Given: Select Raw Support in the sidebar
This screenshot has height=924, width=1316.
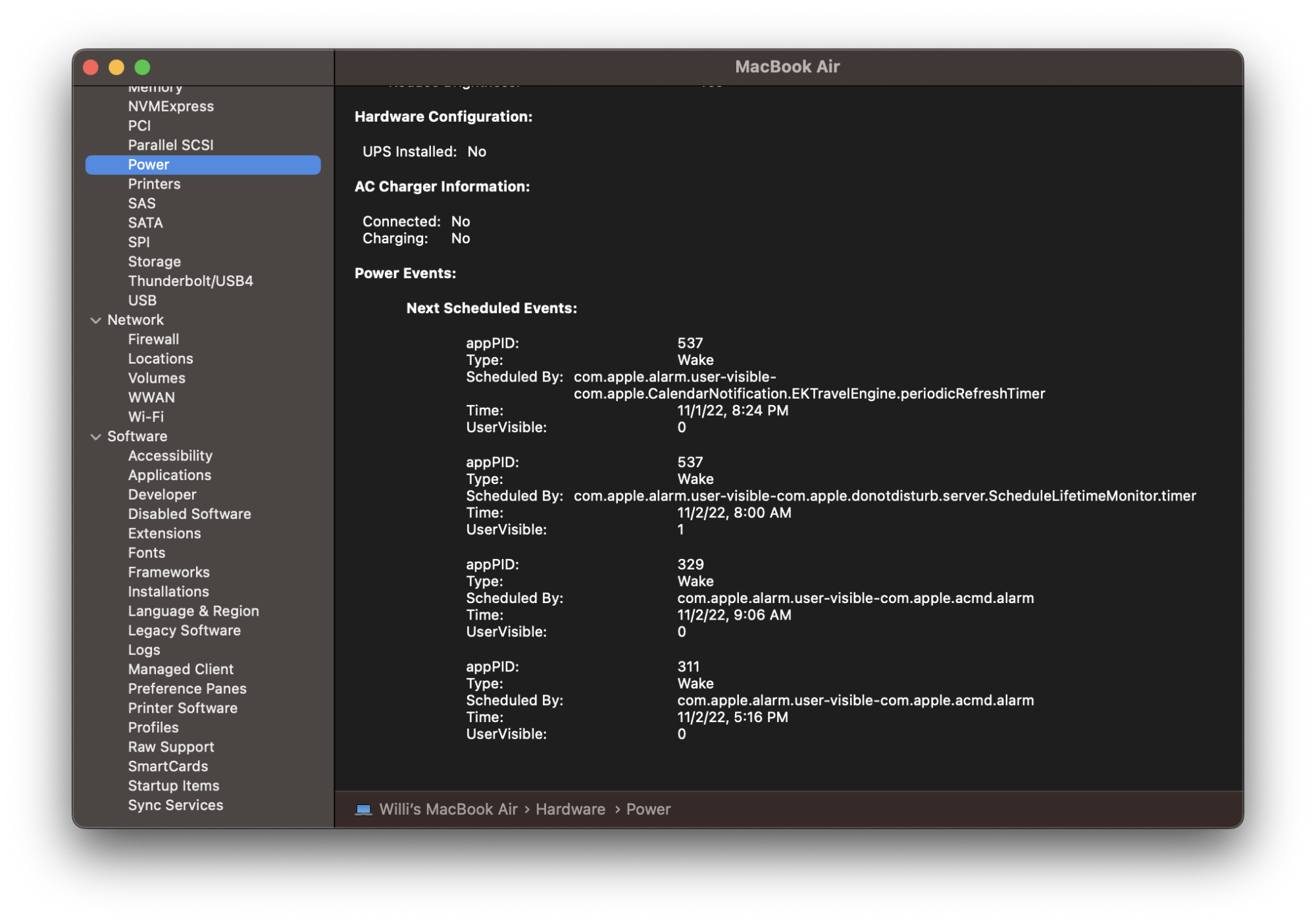Looking at the screenshot, I should click(x=171, y=746).
